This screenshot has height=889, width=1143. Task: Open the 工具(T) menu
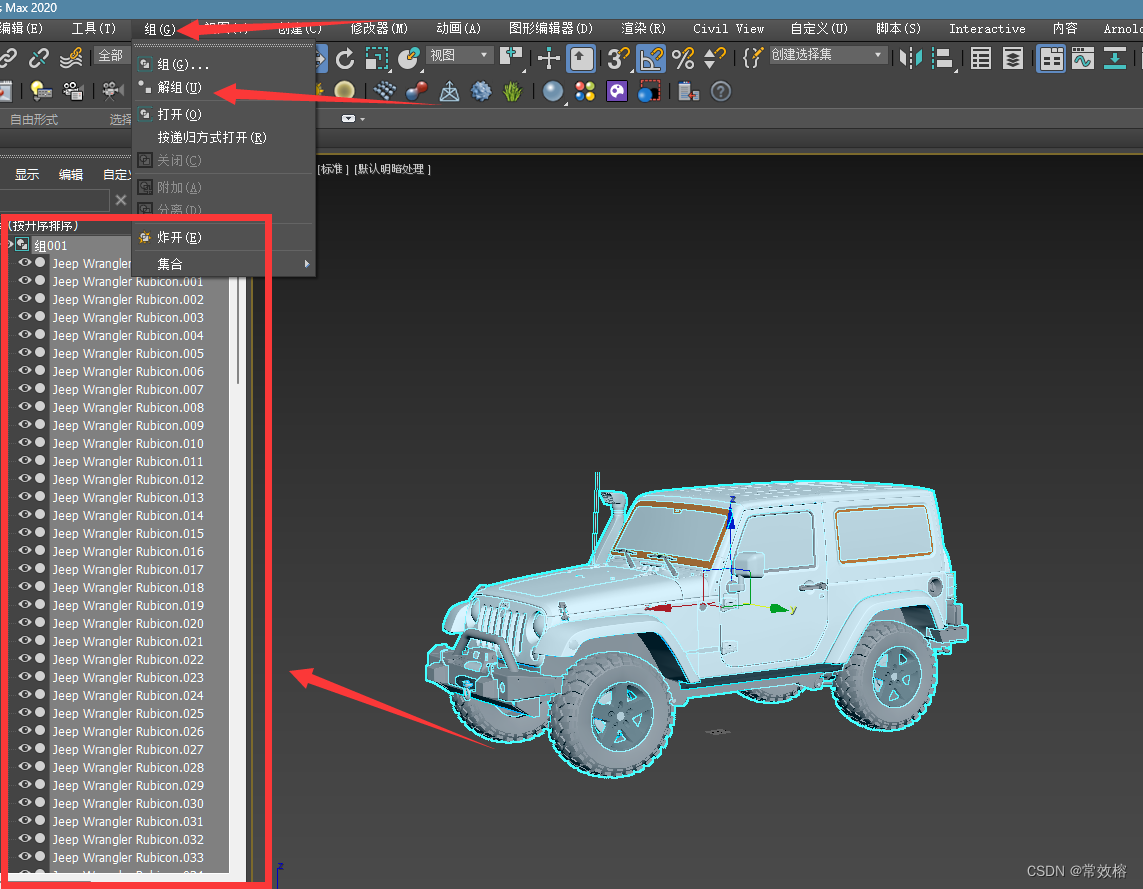[x=93, y=28]
